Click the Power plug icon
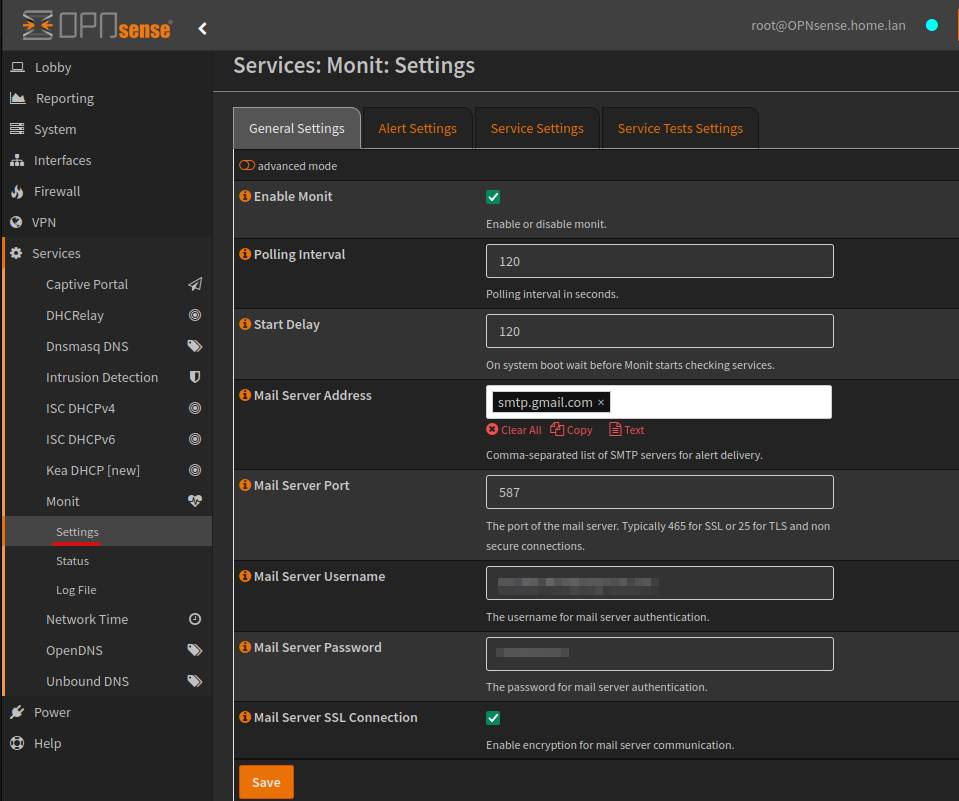The image size is (959, 801). point(17,712)
